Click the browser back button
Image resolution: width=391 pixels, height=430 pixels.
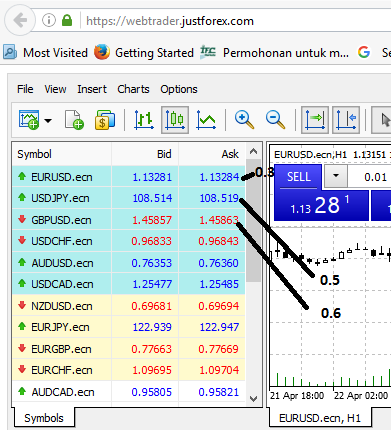point(20,21)
